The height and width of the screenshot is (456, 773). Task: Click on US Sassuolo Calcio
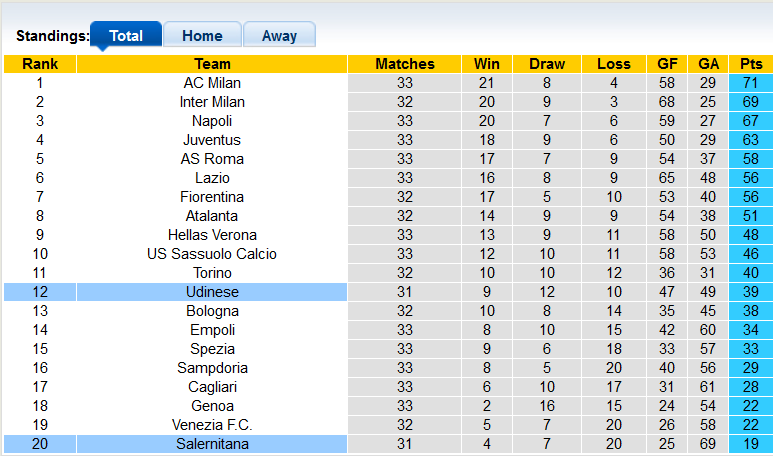(212, 254)
